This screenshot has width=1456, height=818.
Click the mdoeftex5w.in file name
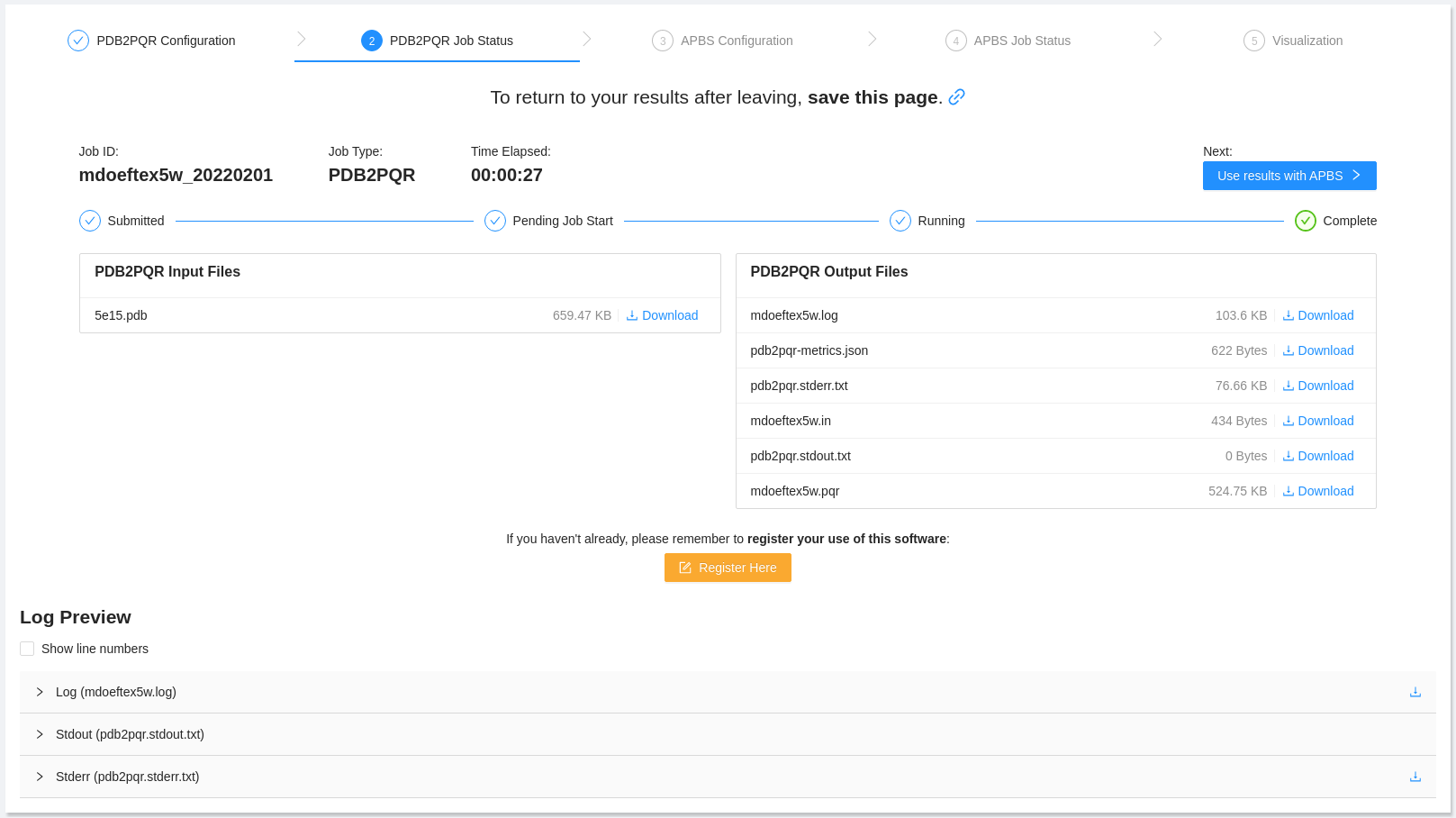791,421
